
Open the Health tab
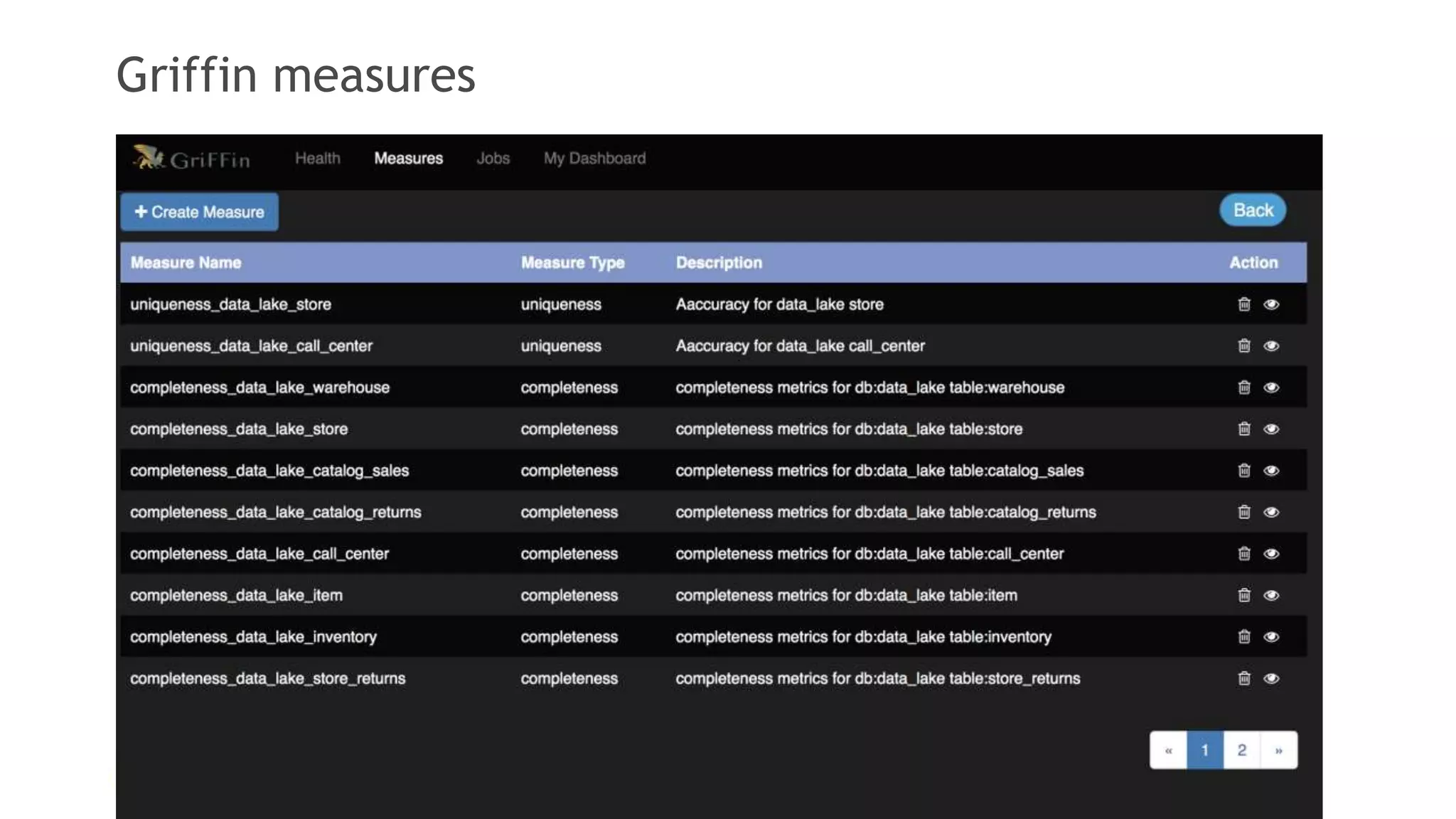coord(317,159)
